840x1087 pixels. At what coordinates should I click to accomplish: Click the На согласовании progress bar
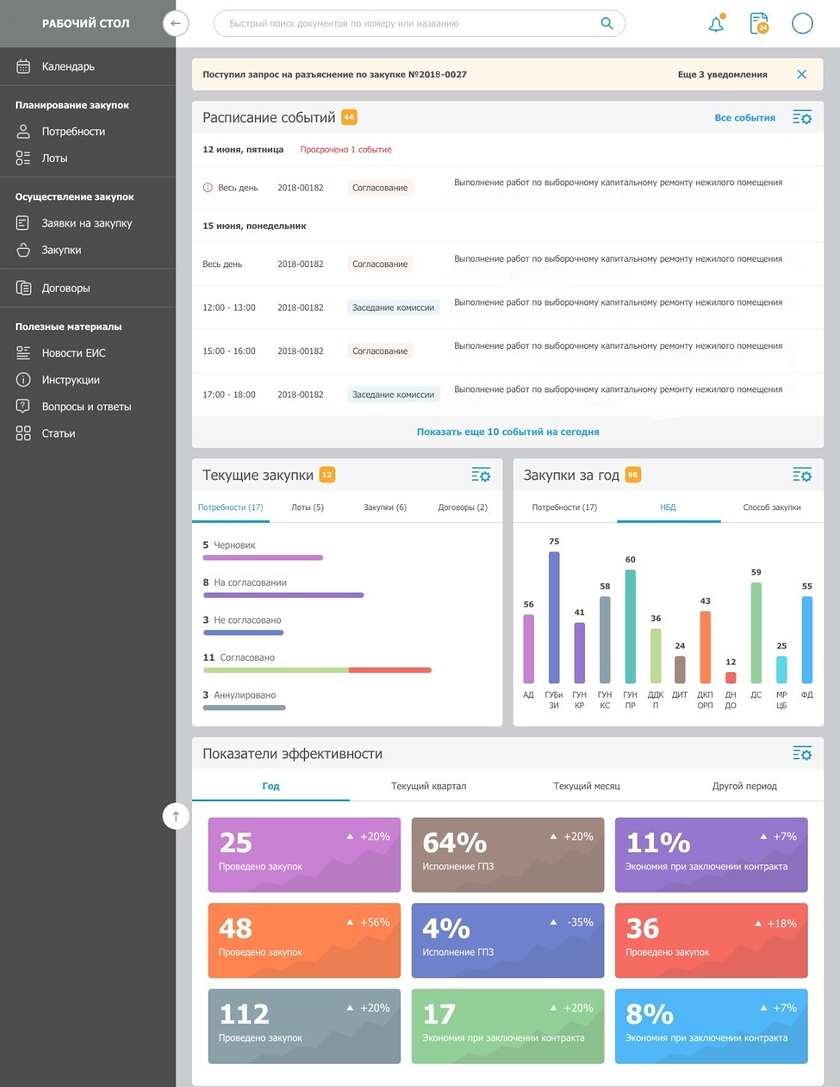pos(283,595)
